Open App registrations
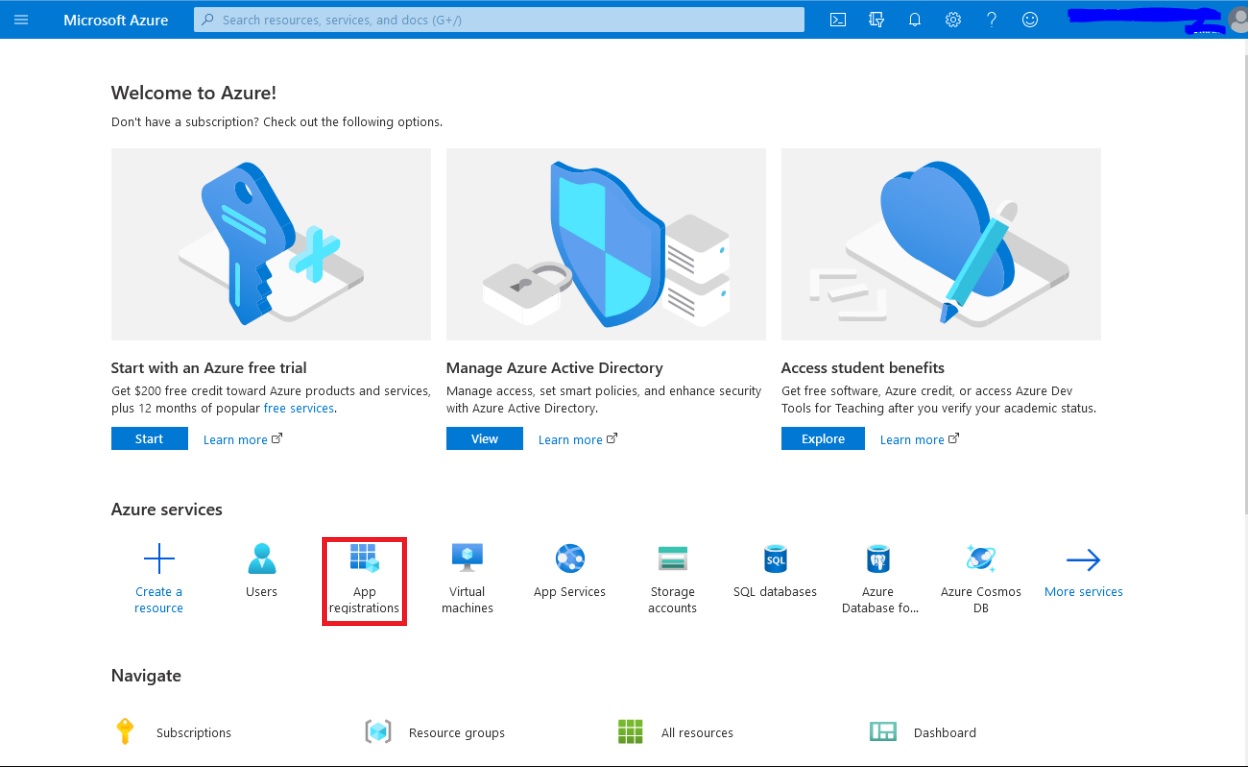Viewport: 1248px width, 767px height. click(364, 580)
